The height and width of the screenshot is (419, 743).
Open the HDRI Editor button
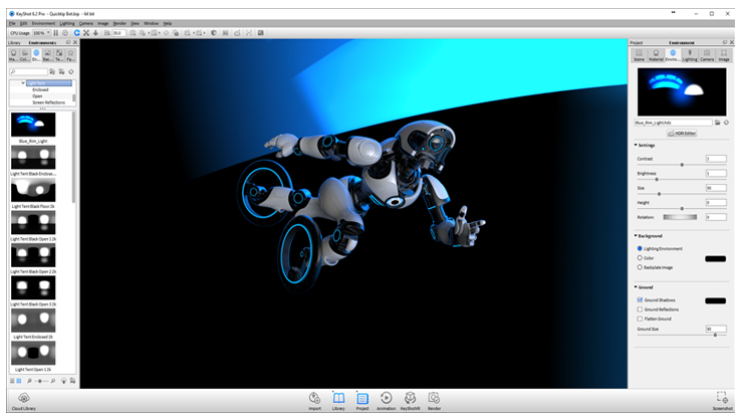681,133
